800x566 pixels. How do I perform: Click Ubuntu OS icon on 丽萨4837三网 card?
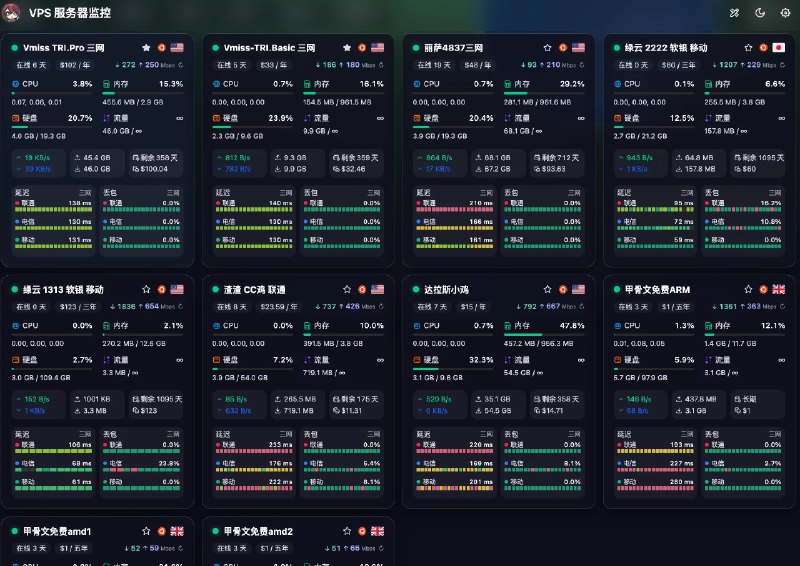[x=563, y=47]
